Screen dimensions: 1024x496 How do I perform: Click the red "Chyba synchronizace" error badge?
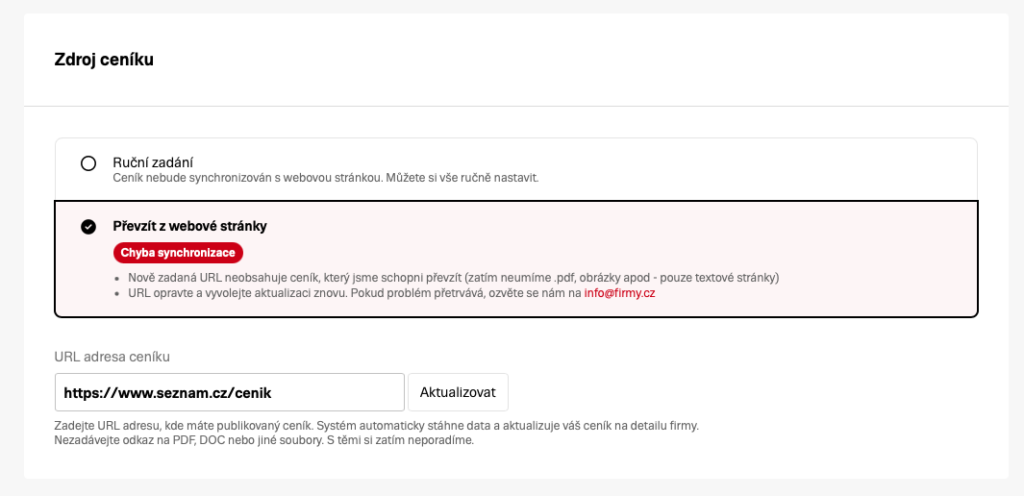[179, 252]
